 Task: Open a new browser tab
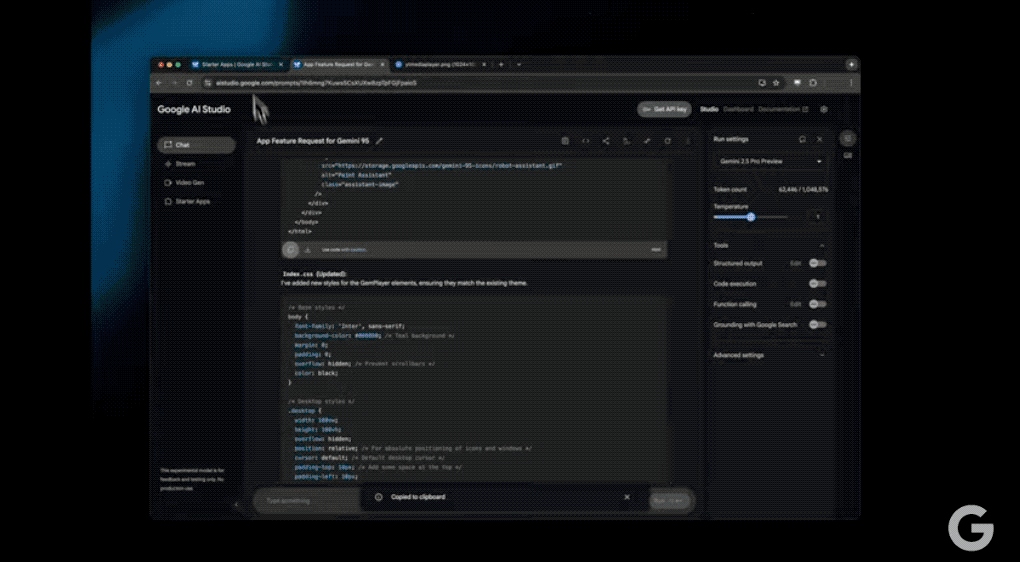(501, 64)
